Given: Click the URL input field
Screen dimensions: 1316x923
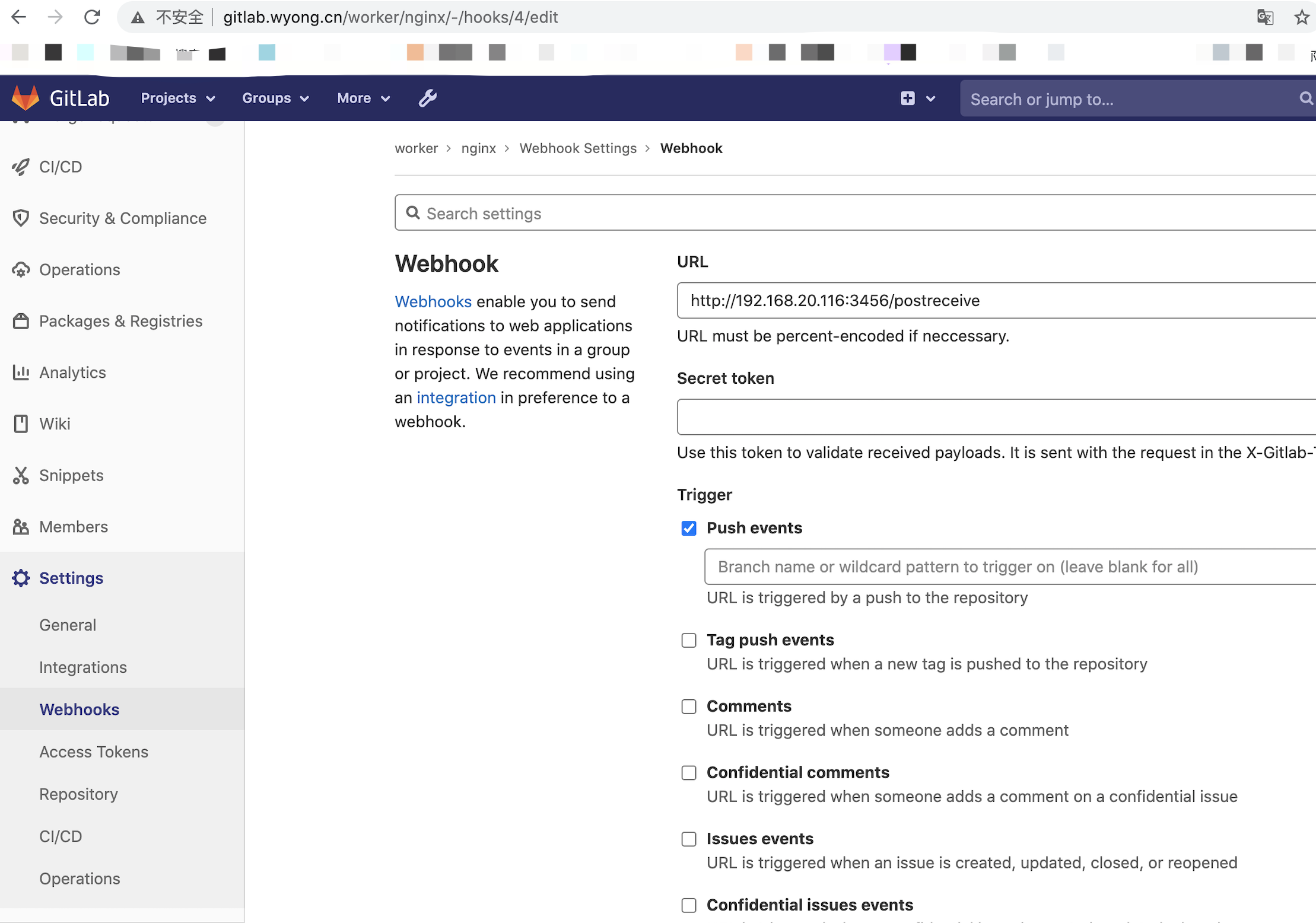Looking at the screenshot, I should click(997, 300).
